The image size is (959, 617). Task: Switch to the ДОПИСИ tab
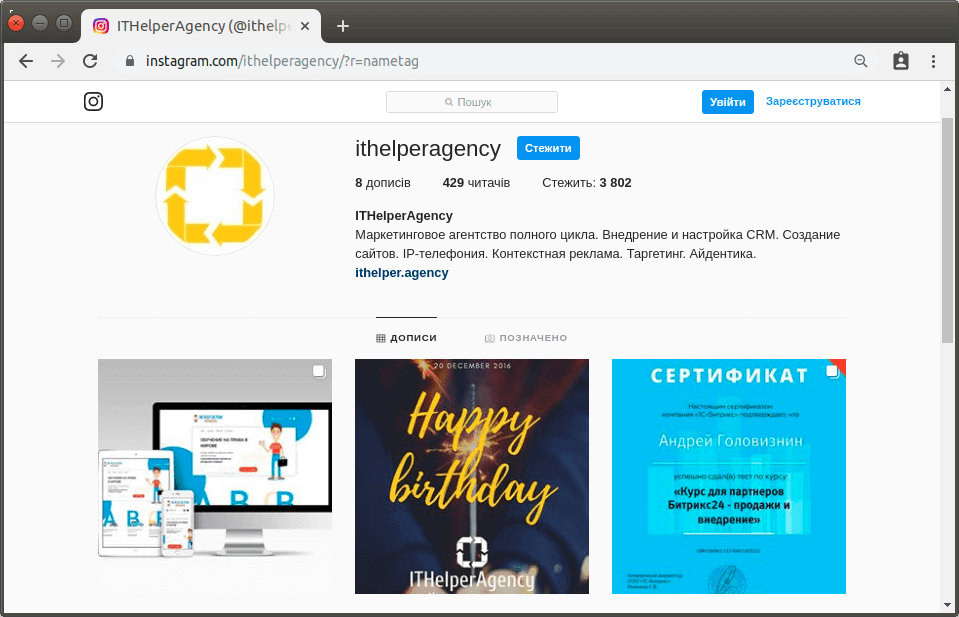pos(406,338)
